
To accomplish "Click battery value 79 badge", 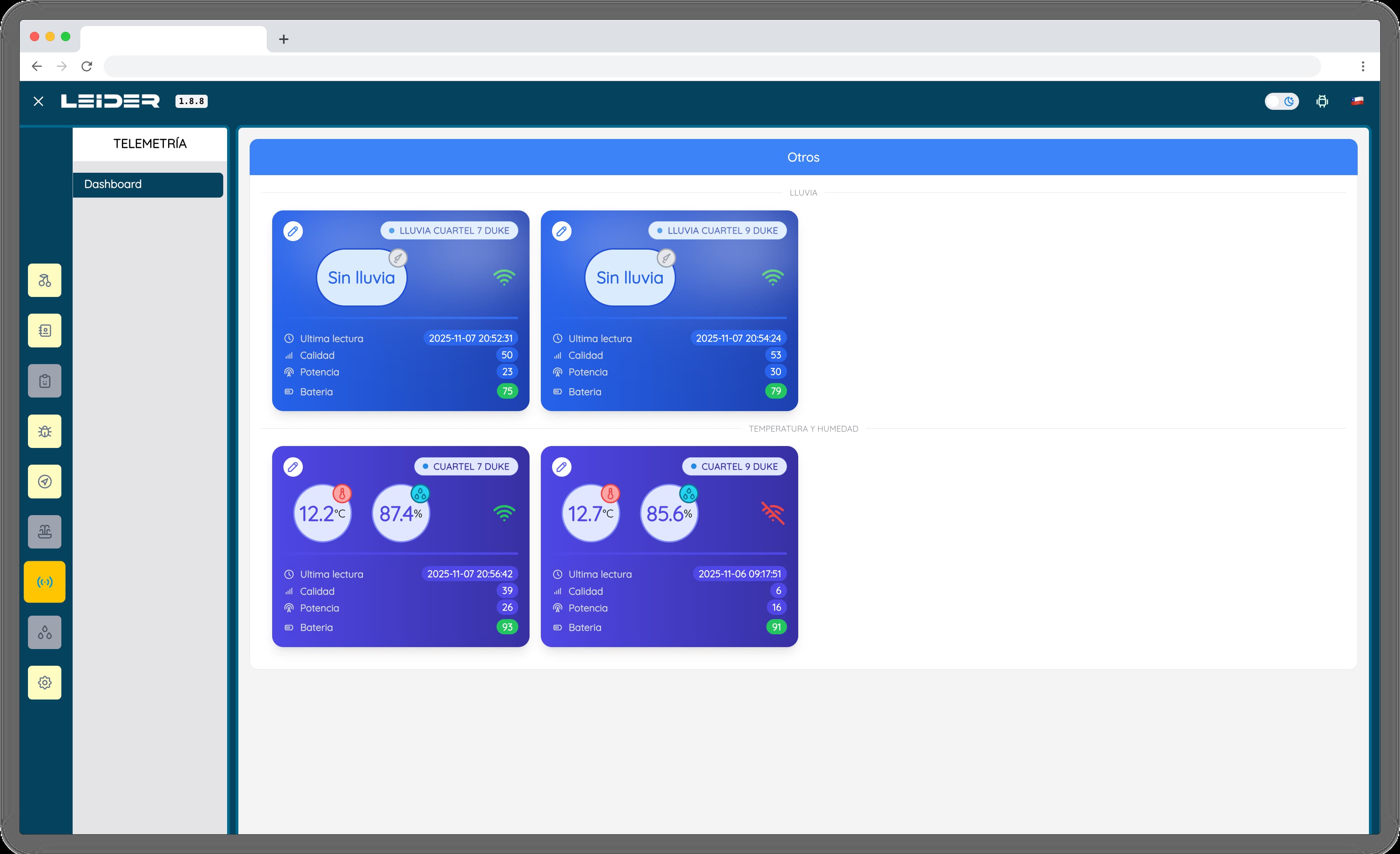I will (x=776, y=391).
